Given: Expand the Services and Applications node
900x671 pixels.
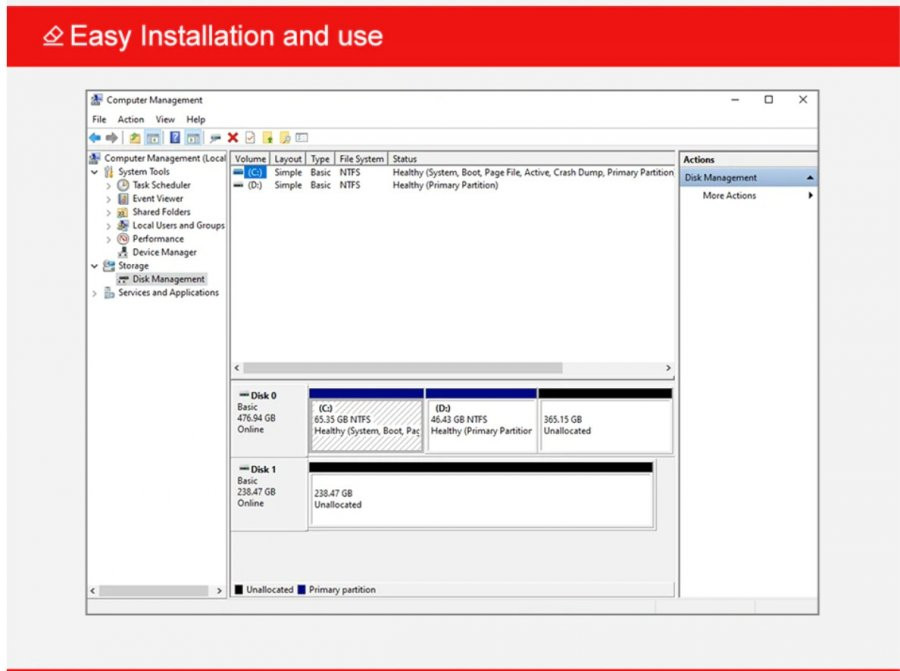Looking at the screenshot, I should coord(95,293).
